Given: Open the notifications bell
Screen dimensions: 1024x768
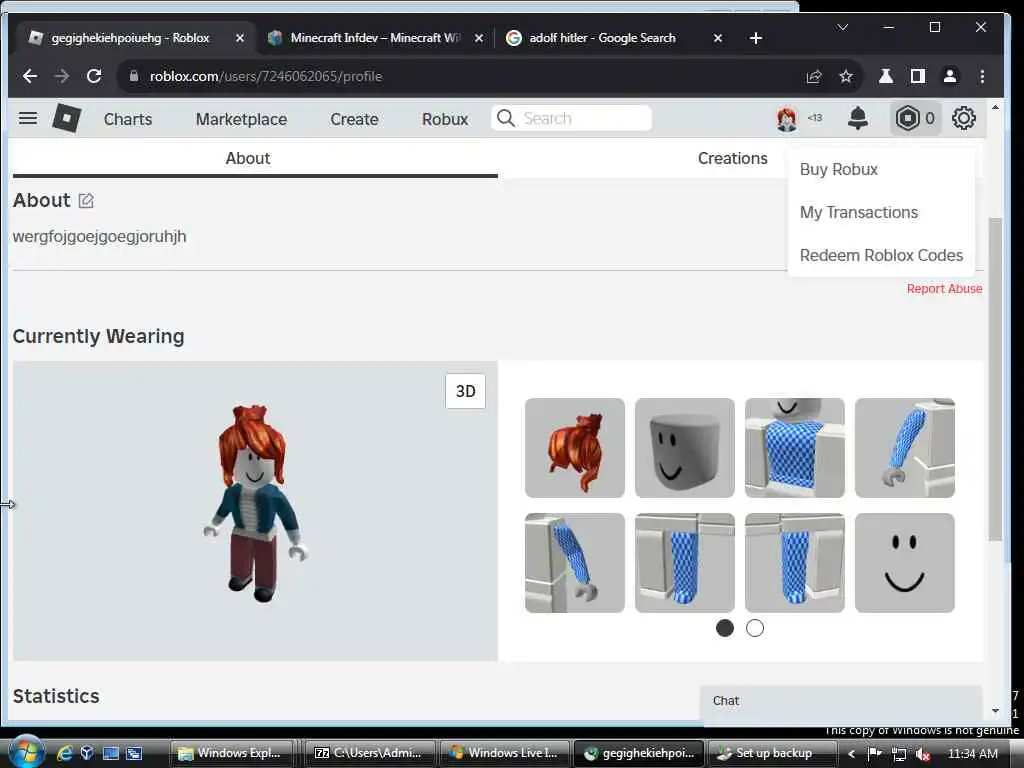Looking at the screenshot, I should pyautogui.click(x=857, y=118).
